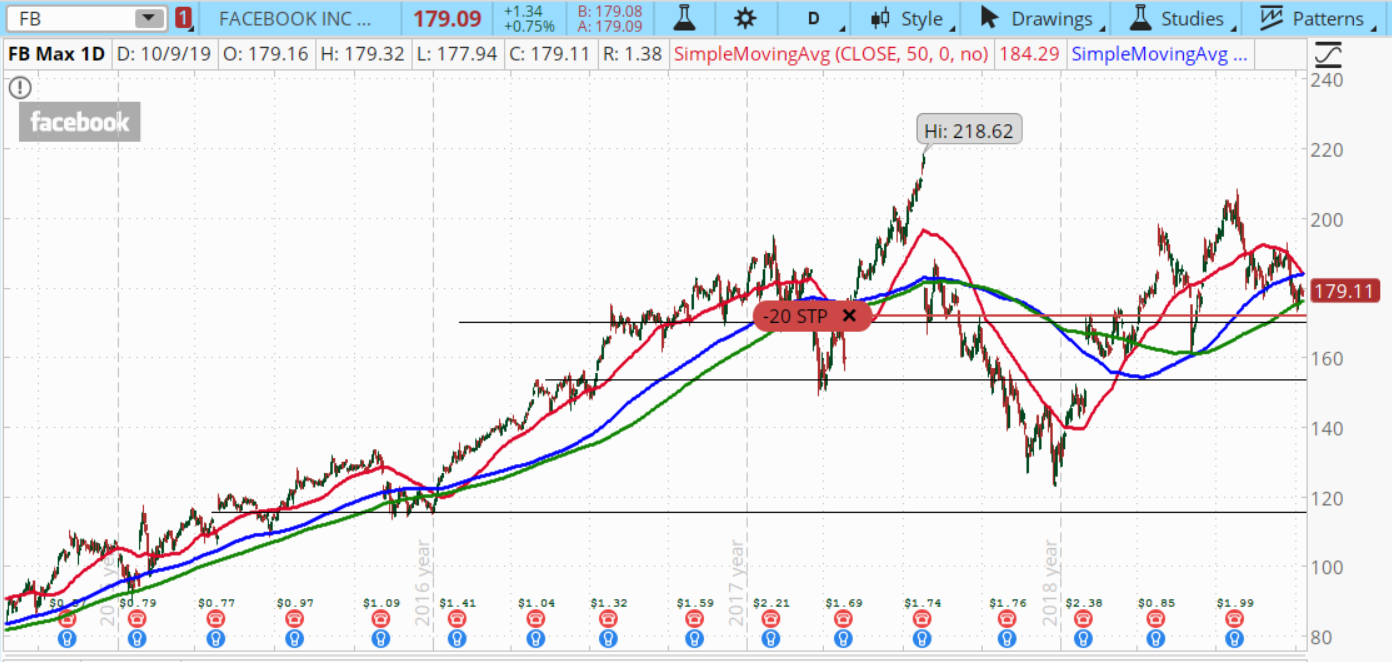Open the flask quick-study icon in toolbar

click(684, 18)
